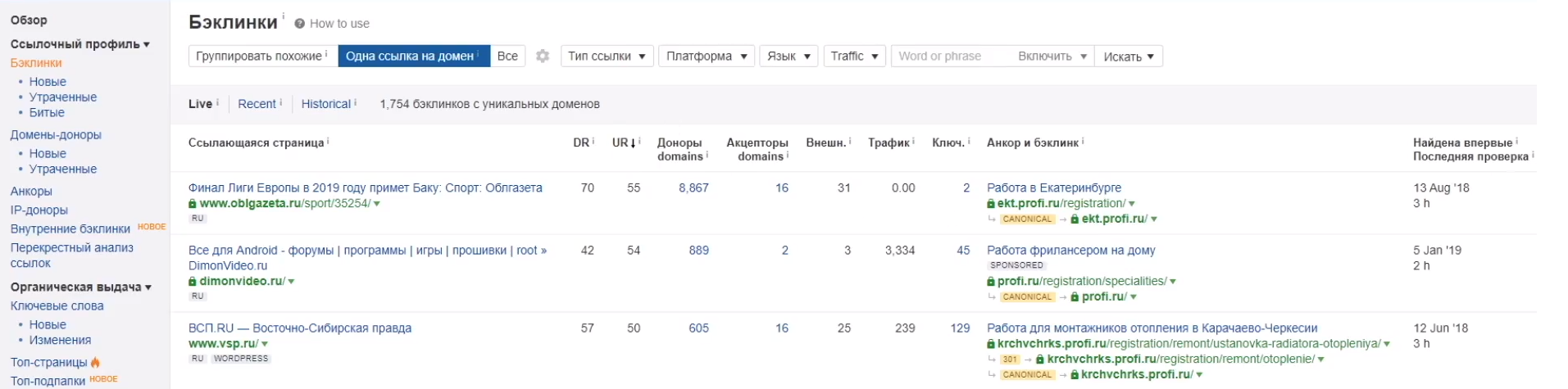The width and height of the screenshot is (1568, 389).
Task: Click the sort arrow icon on UR column
Action: pyautogui.click(x=634, y=143)
